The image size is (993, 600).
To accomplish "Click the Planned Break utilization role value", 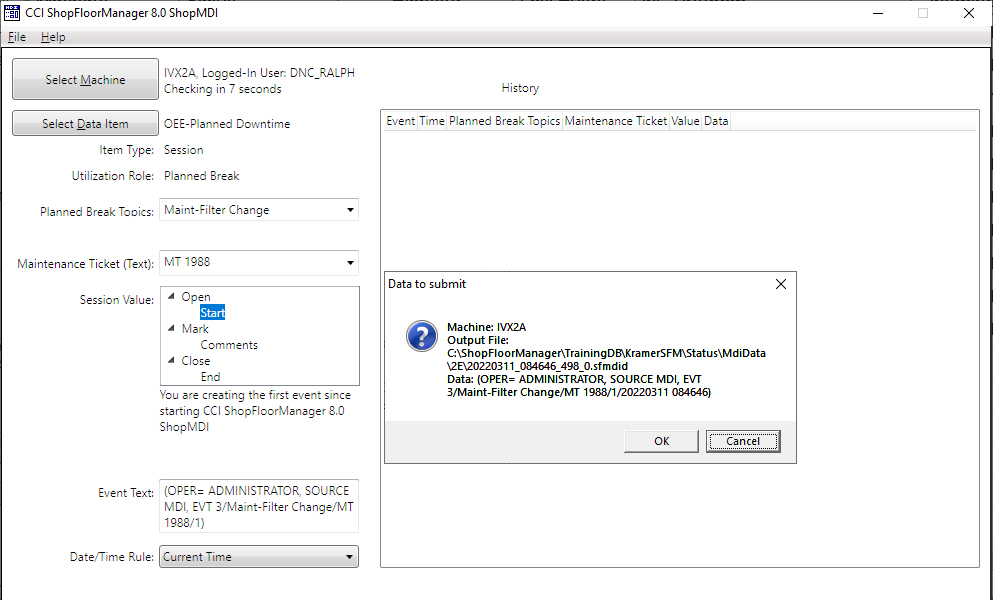I will click(x=201, y=176).
